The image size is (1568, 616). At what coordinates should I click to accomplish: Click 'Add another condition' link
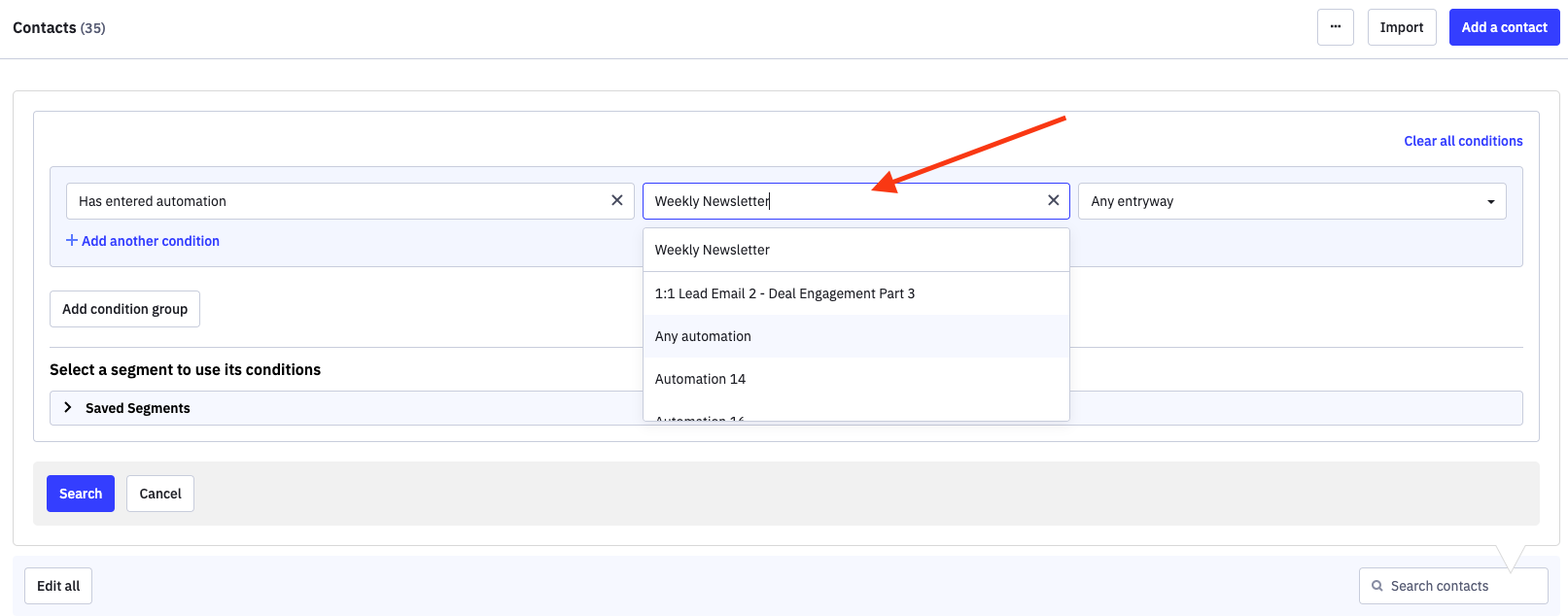point(143,241)
